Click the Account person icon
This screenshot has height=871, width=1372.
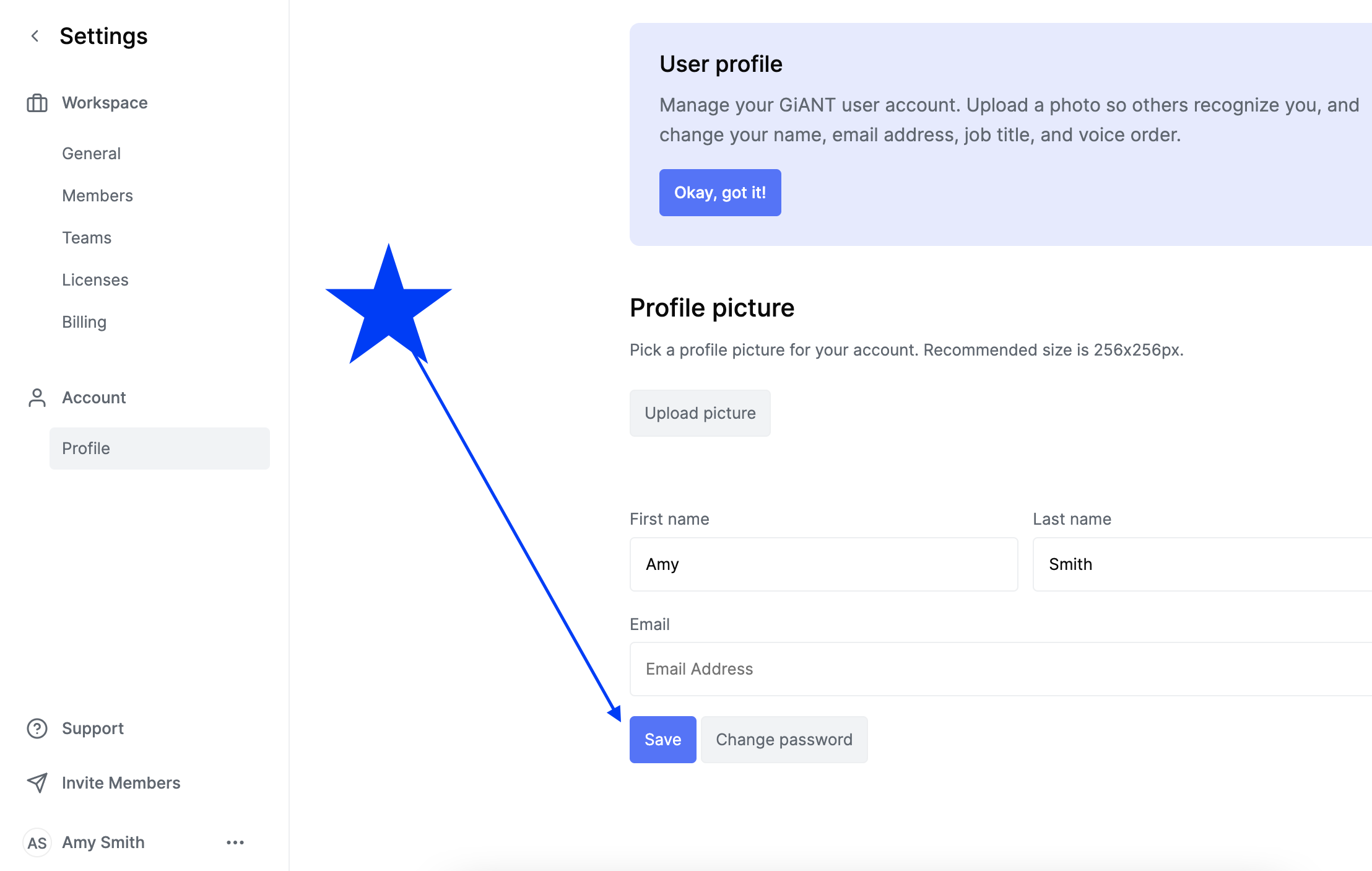37,398
